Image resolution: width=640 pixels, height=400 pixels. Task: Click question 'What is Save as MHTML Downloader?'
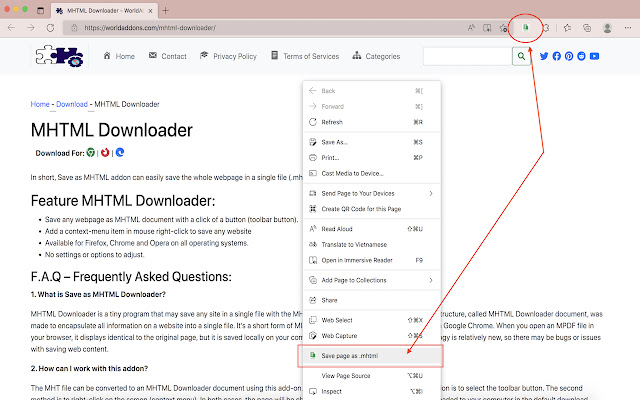pyautogui.click(x=98, y=294)
